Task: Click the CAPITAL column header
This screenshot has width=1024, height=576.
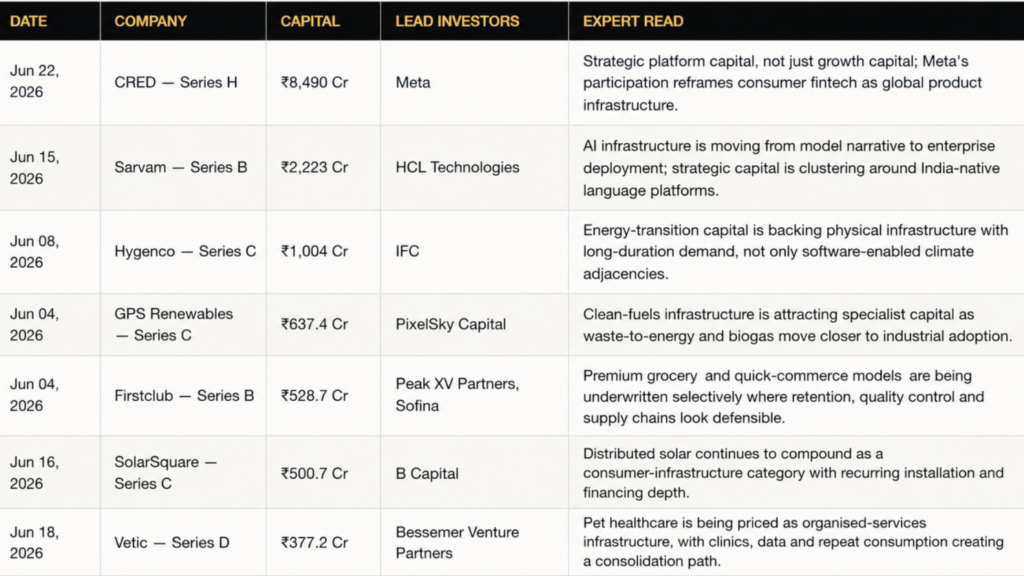Action: coord(310,21)
